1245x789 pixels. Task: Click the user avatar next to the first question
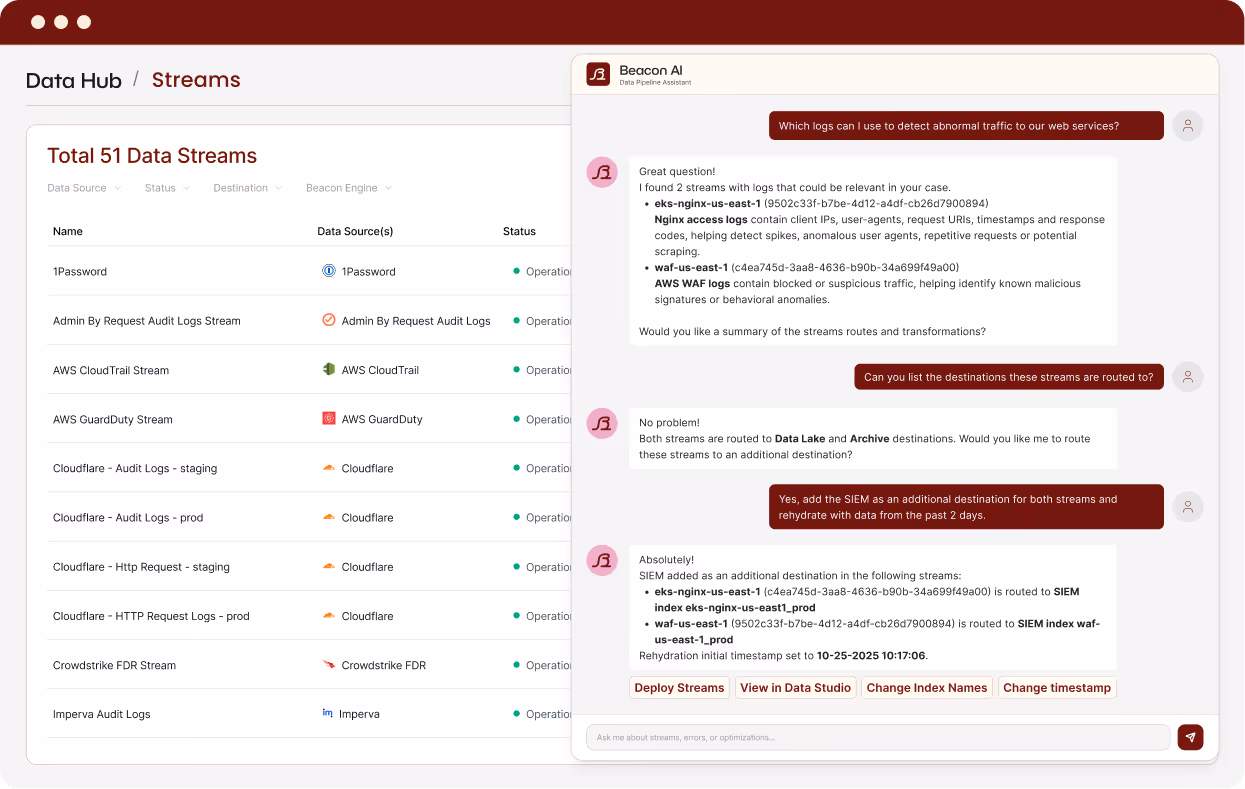click(1187, 125)
